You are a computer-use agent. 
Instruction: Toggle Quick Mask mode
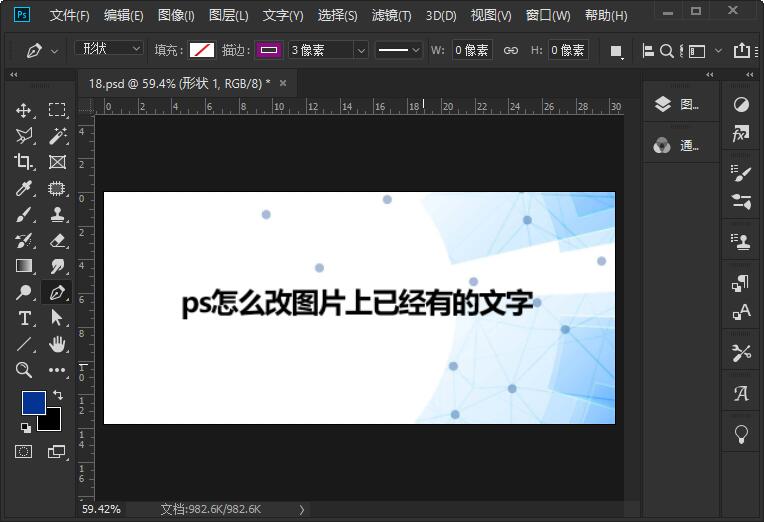pos(23,452)
